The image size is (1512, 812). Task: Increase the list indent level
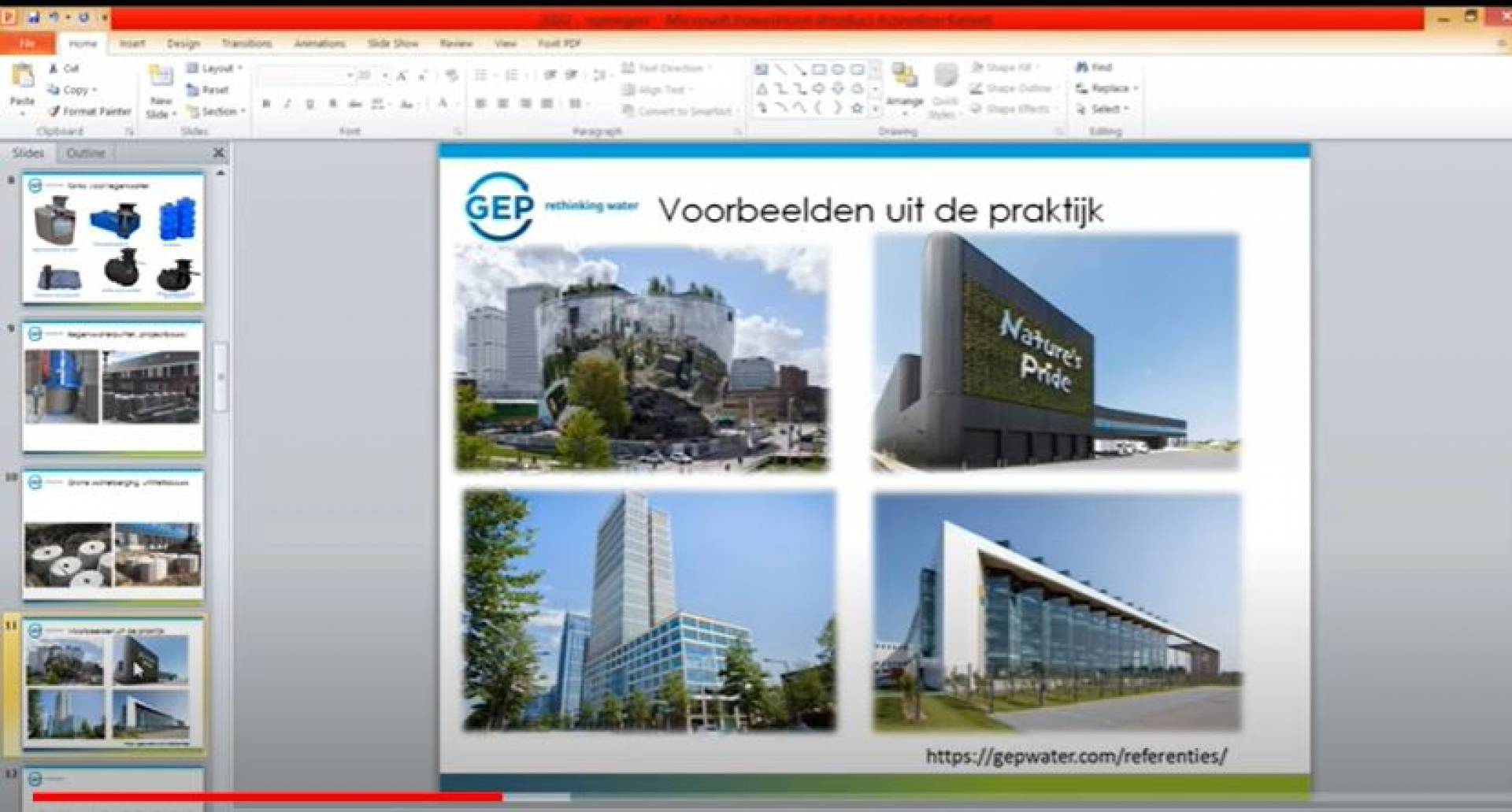click(x=571, y=76)
